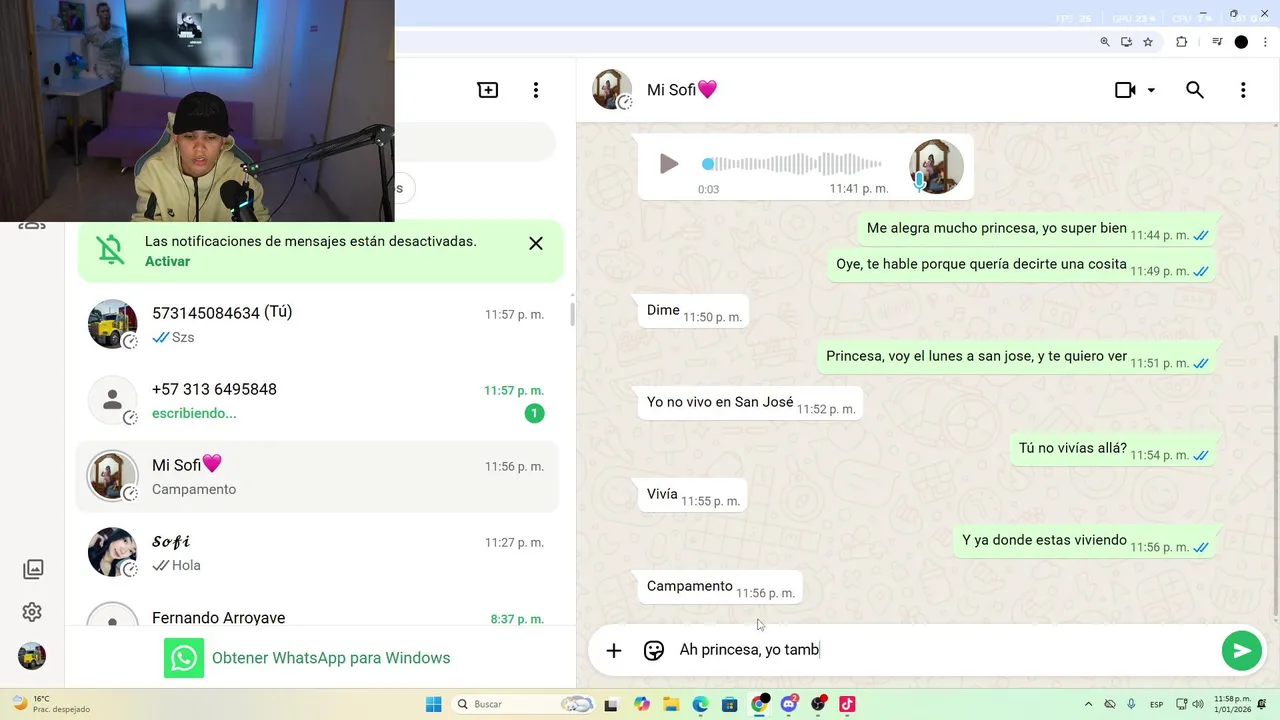Click message Oye, te hable porque quería

(1022, 266)
